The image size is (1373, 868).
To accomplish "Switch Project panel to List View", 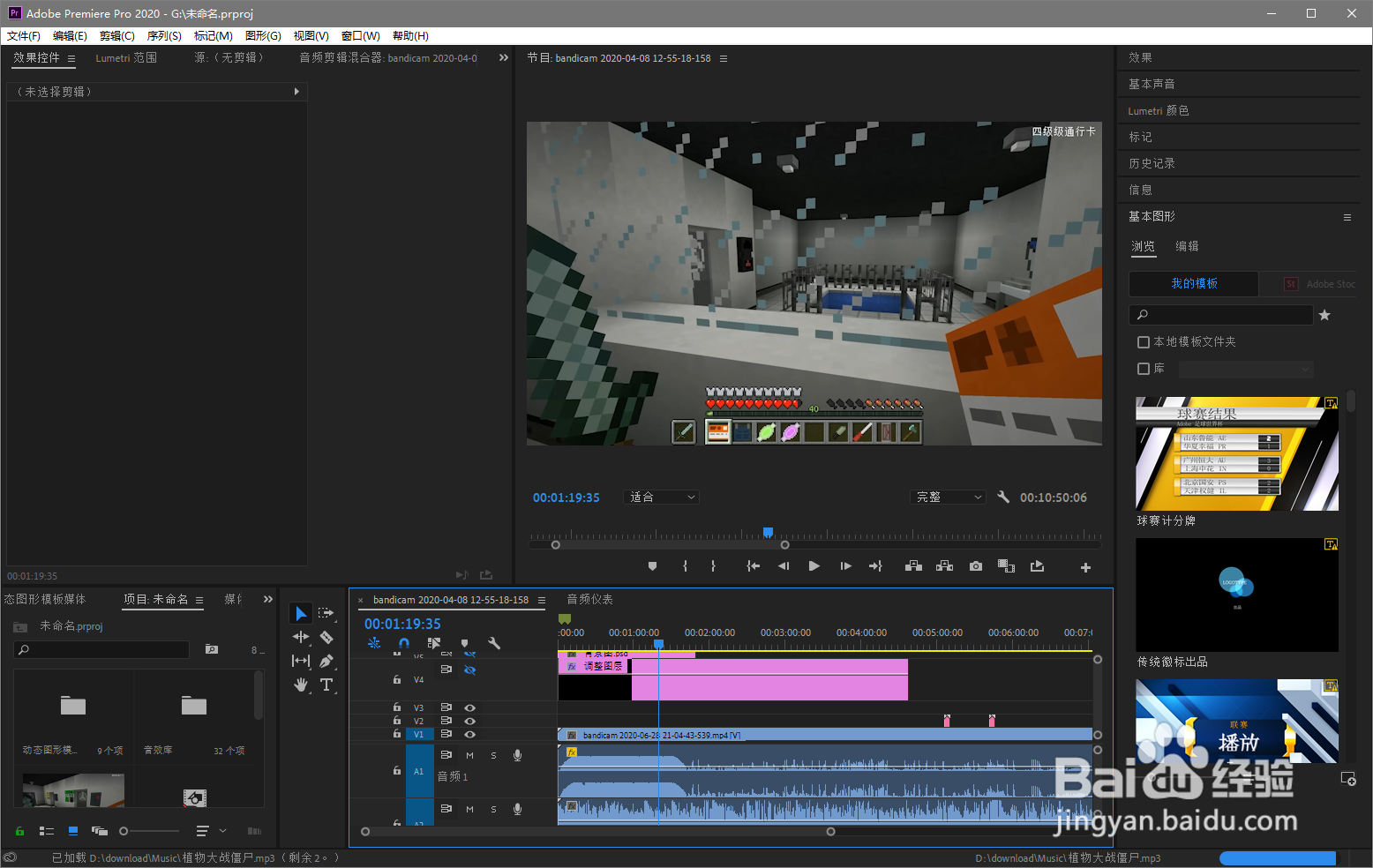I will [x=47, y=831].
